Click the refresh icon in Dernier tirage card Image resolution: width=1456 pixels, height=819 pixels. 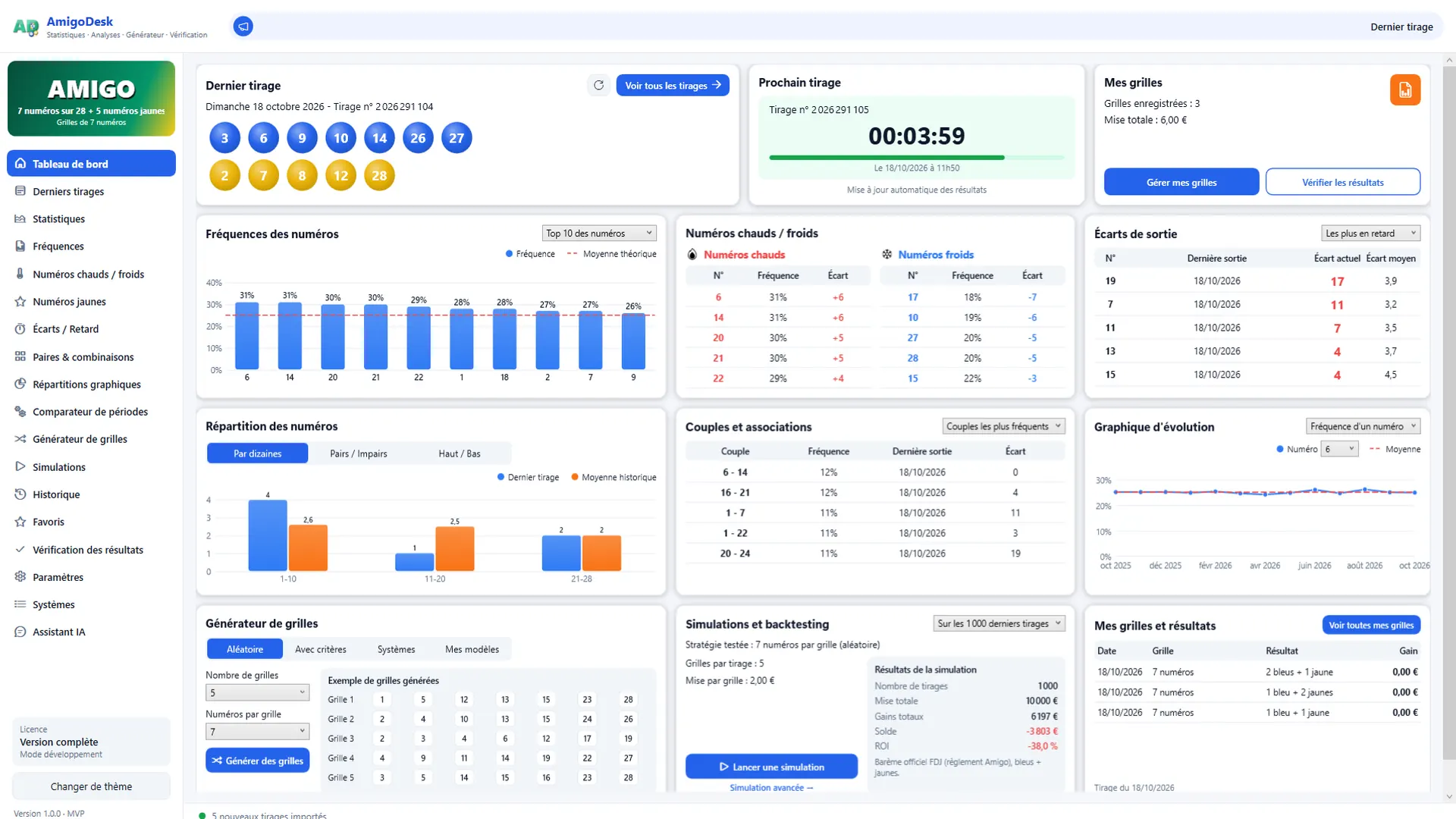599,86
